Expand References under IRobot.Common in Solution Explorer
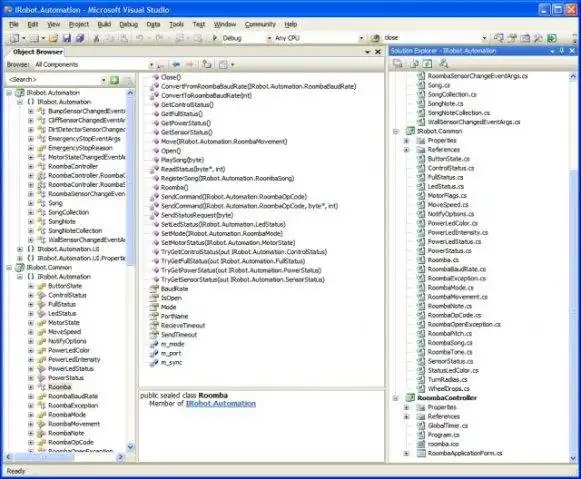Image resolution: width=581 pixels, height=479 pixels. pos(406,150)
